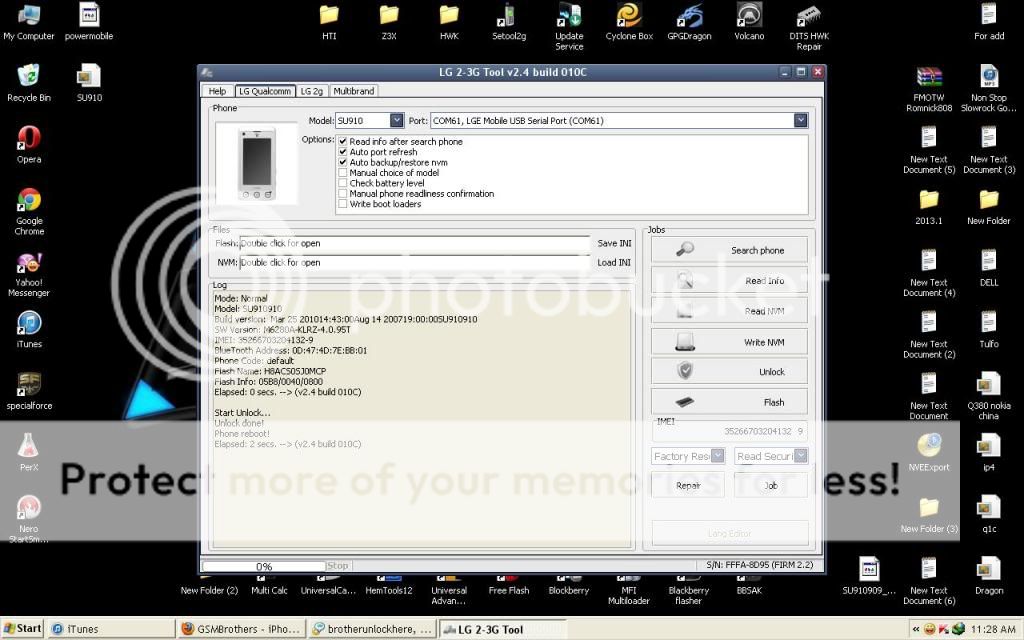1024x640 pixels.
Task: Enable Write boot loaders option
Action: [342, 204]
